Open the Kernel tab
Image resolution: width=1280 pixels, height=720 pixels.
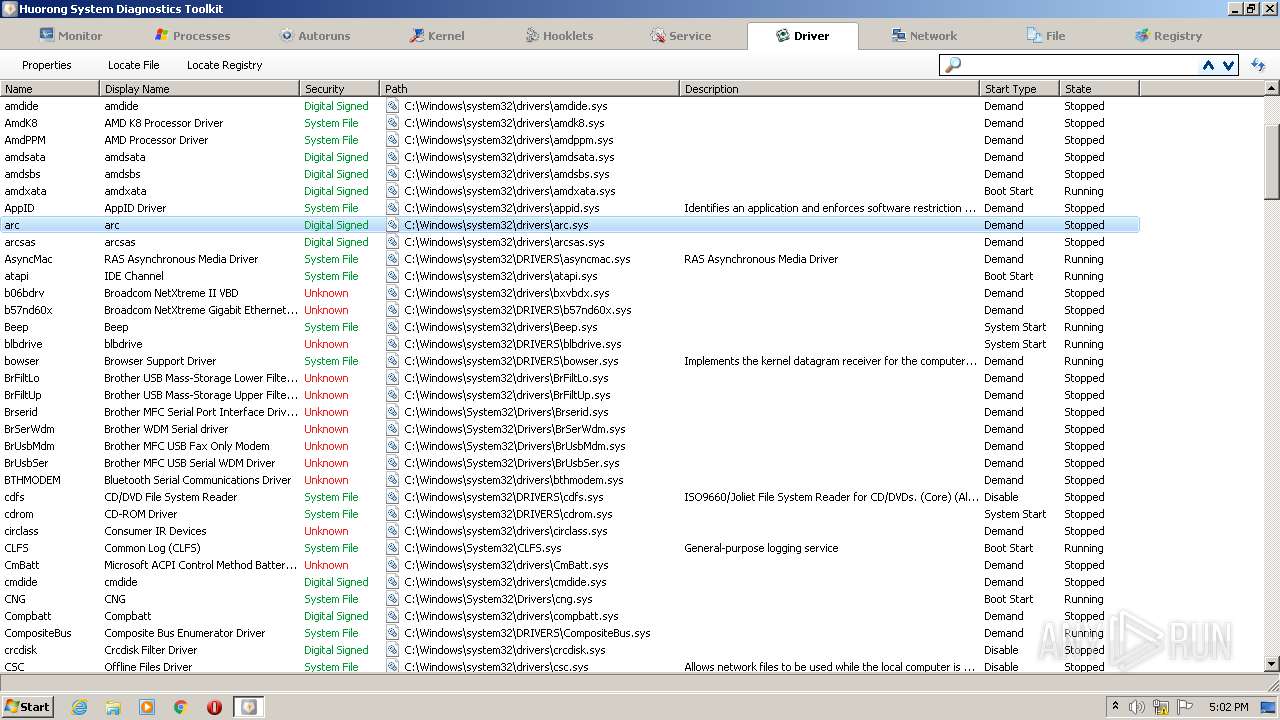tap(437, 35)
